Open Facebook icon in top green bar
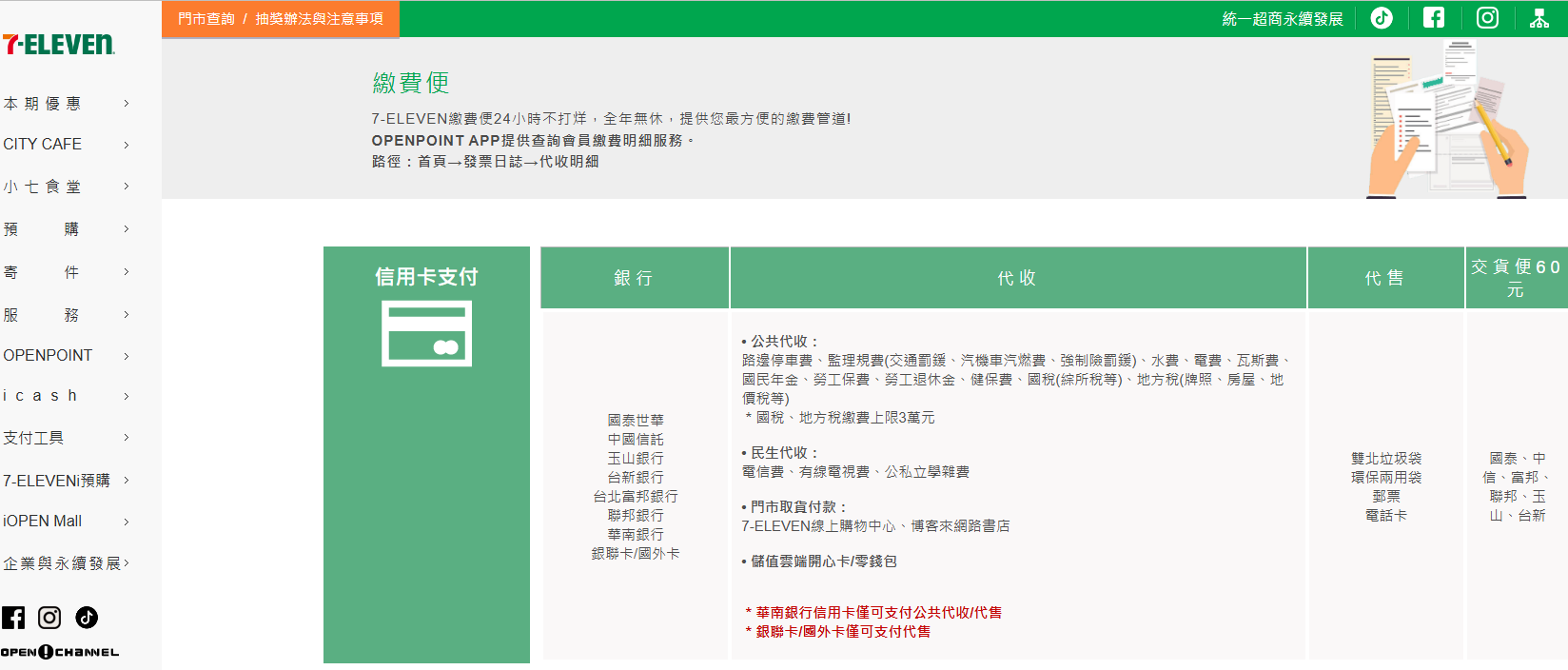 point(1434,18)
